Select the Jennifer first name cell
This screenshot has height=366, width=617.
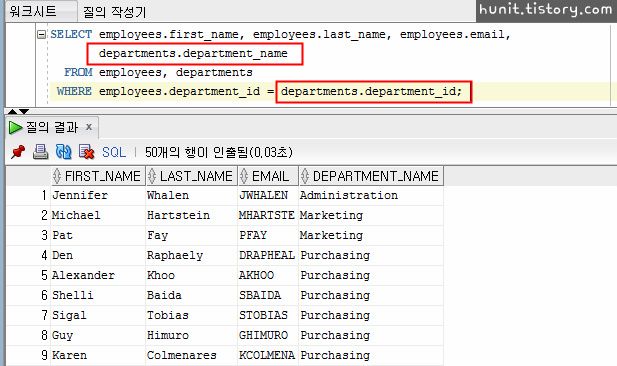pyautogui.click(x=98, y=195)
